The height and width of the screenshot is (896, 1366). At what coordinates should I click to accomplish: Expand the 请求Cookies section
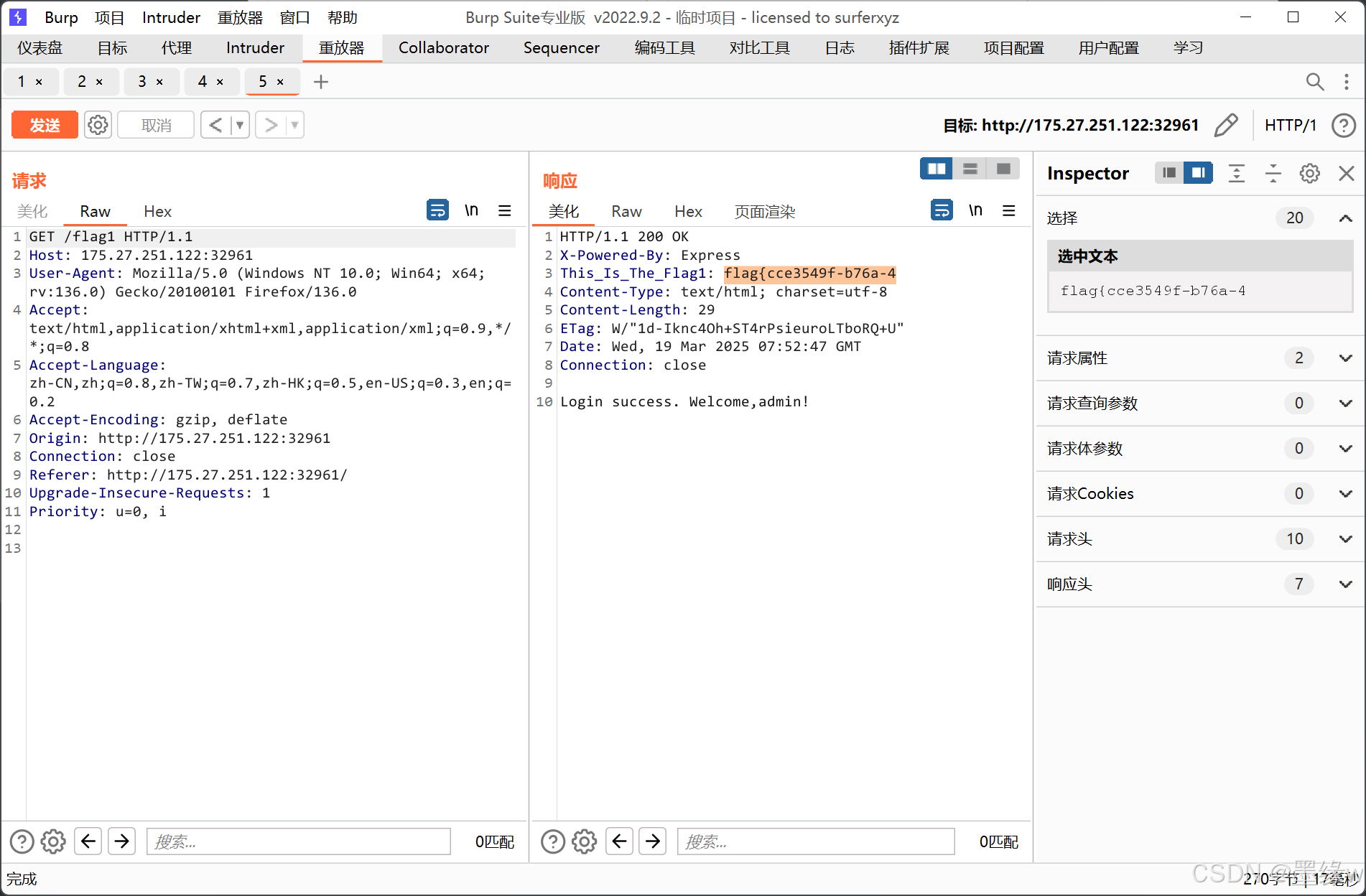[x=1345, y=493]
